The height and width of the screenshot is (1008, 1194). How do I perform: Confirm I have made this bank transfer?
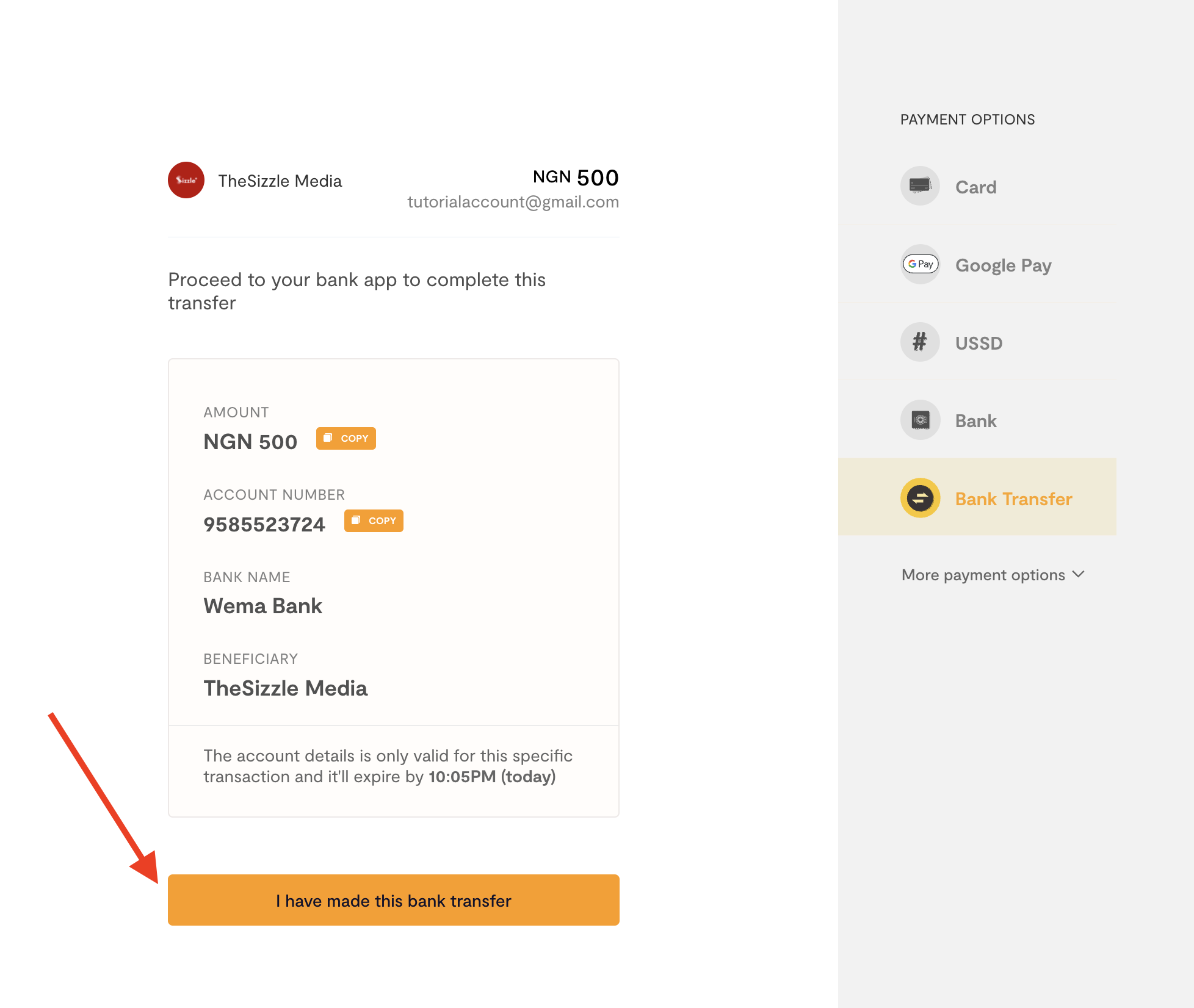[393, 900]
